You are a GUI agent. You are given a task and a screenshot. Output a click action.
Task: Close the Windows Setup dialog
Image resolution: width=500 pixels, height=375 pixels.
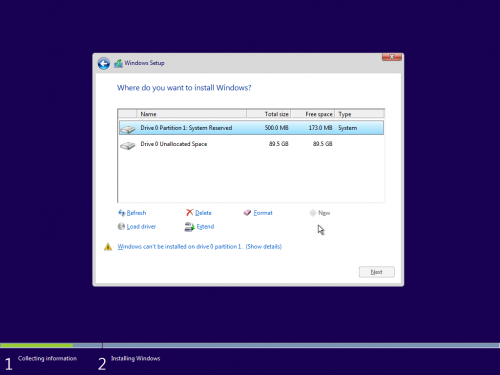[x=392, y=57]
